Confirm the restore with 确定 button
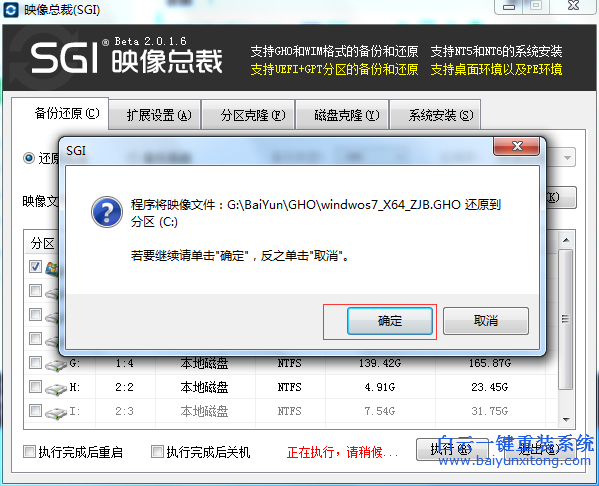 [390, 321]
